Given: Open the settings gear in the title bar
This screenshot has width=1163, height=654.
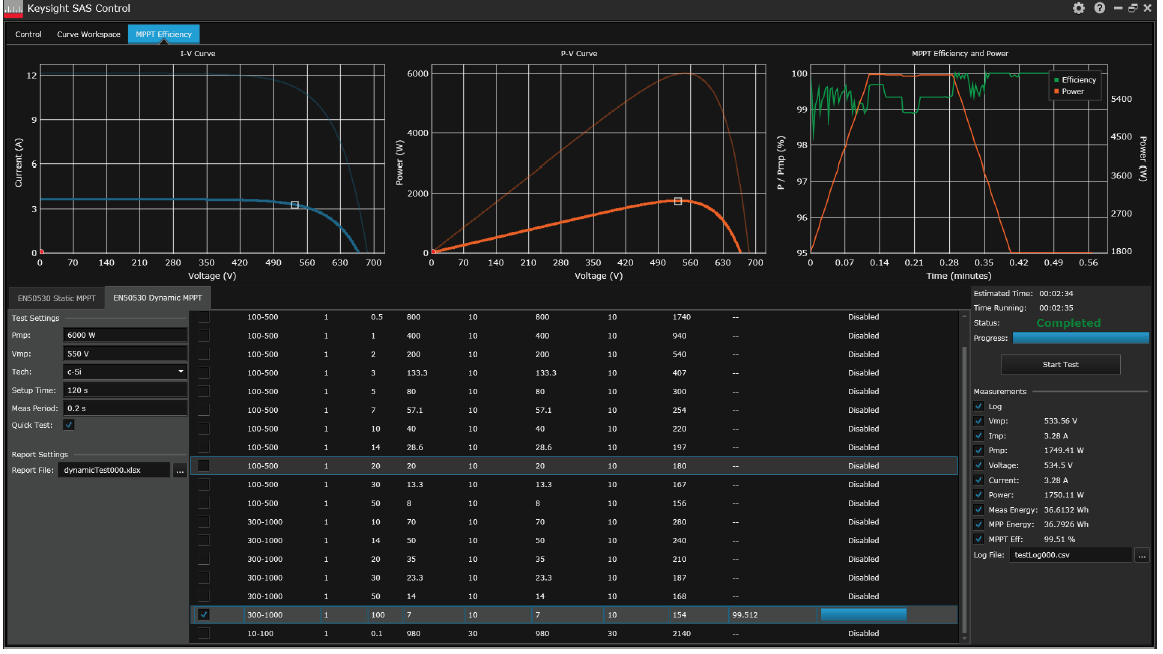Looking at the screenshot, I should 1078,8.
